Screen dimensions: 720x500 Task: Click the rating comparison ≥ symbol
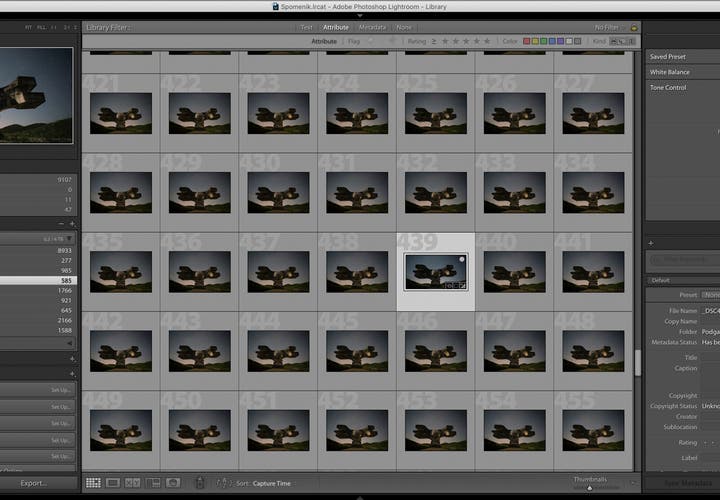434,41
